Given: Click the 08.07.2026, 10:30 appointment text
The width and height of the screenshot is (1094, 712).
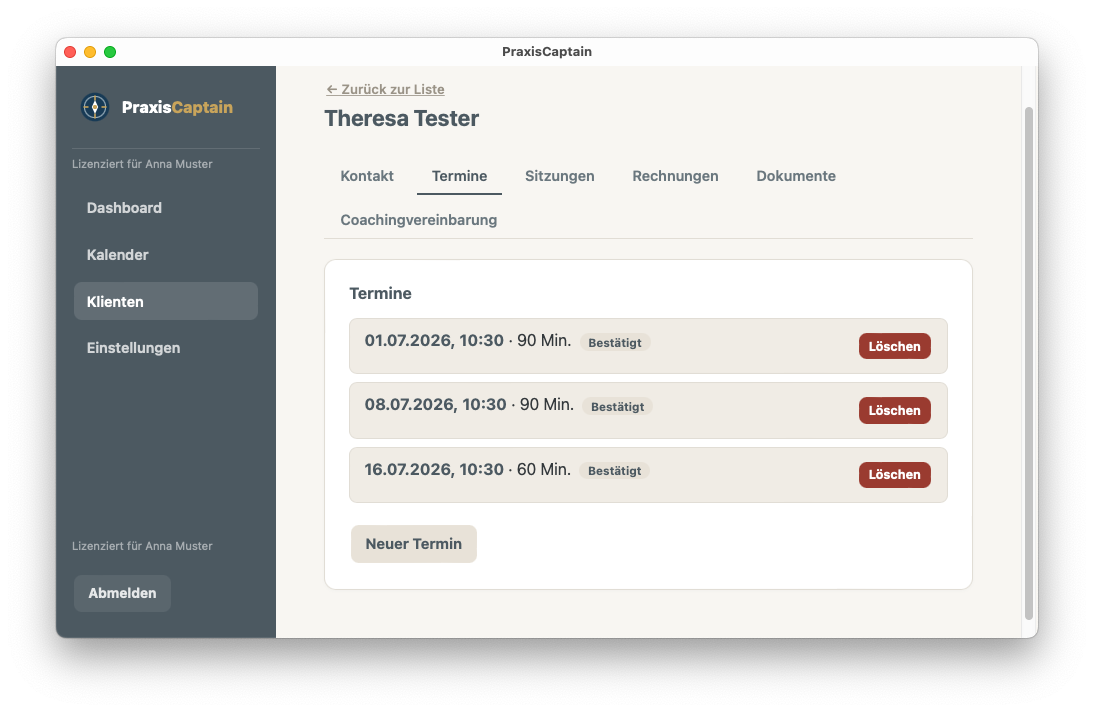Looking at the screenshot, I should click(435, 405).
